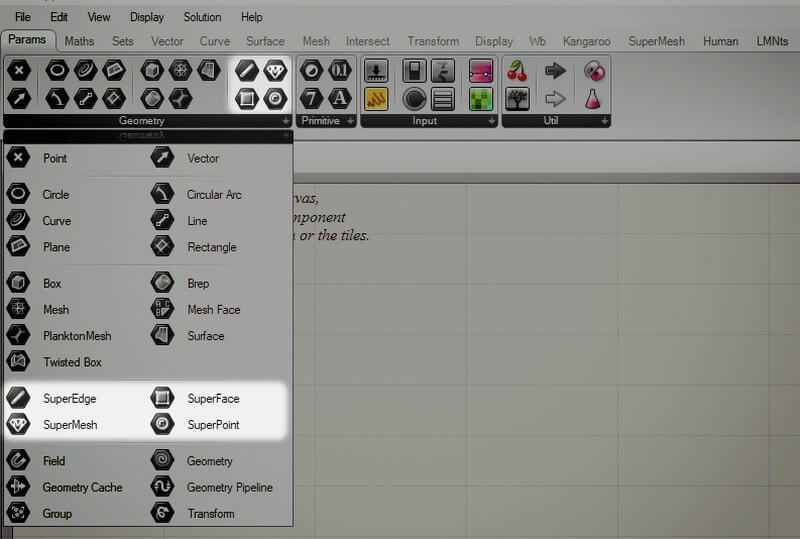Click the flask icon in the Util panel
Screen dimensions: 800x539
pyautogui.click(x=593, y=98)
